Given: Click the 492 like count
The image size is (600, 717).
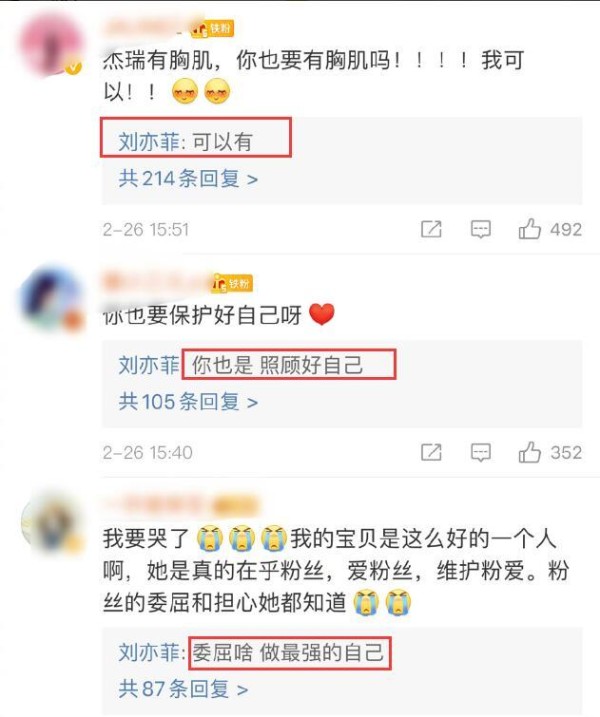Looking at the screenshot, I should click(x=566, y=230).
